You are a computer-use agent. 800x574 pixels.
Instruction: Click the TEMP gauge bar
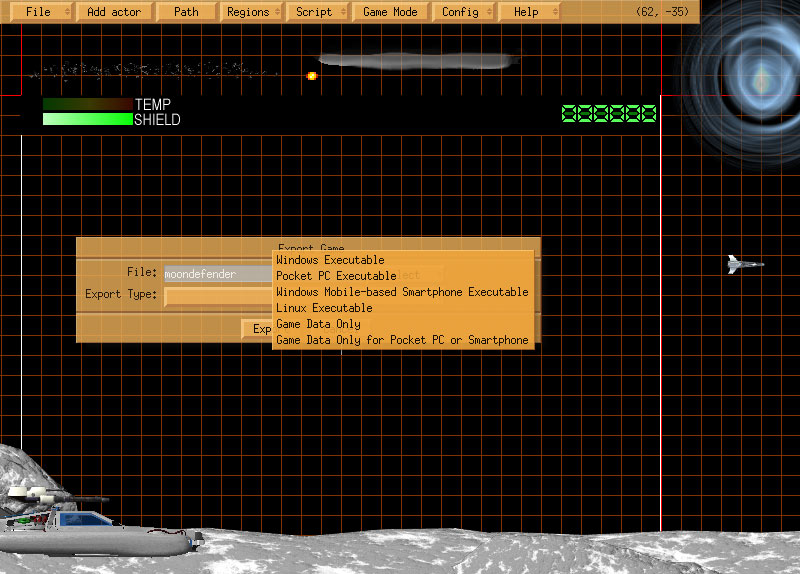pos(88,104)
